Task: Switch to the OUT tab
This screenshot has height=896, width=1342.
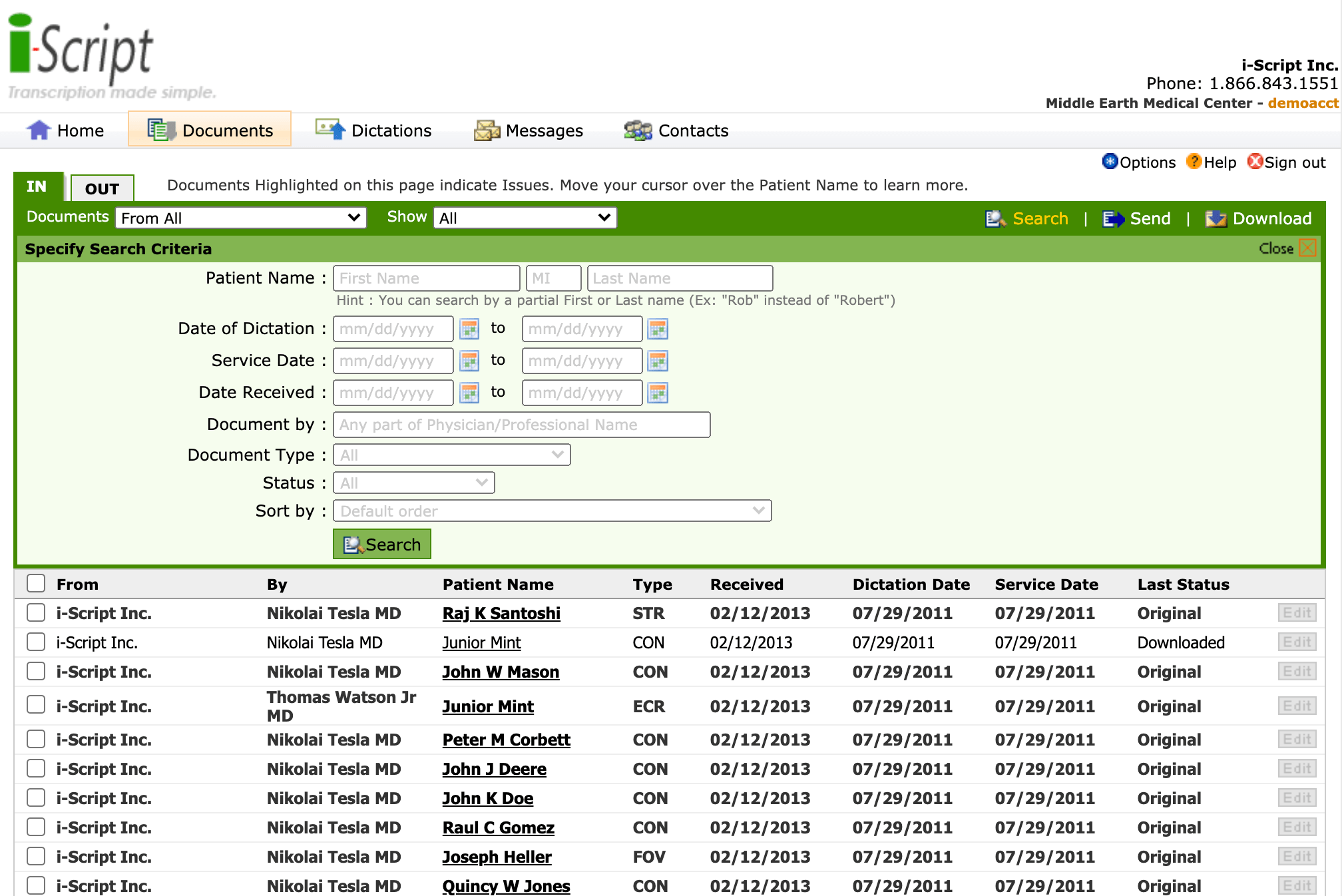Action: click(x=102, y=188)
